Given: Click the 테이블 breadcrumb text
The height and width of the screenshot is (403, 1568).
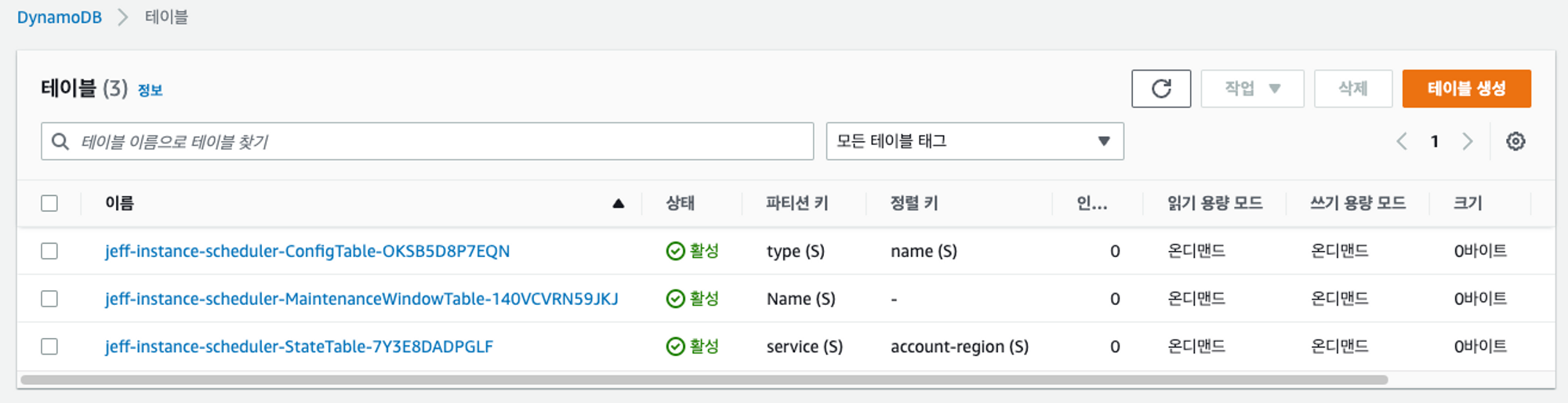Looking at the screenshot, I should (166, 17).
